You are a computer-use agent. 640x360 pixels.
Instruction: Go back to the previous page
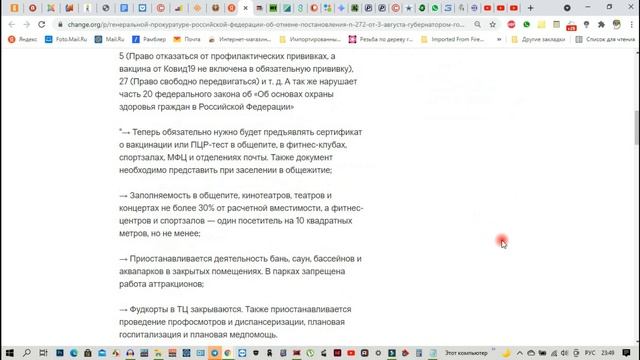pos(11,24)
